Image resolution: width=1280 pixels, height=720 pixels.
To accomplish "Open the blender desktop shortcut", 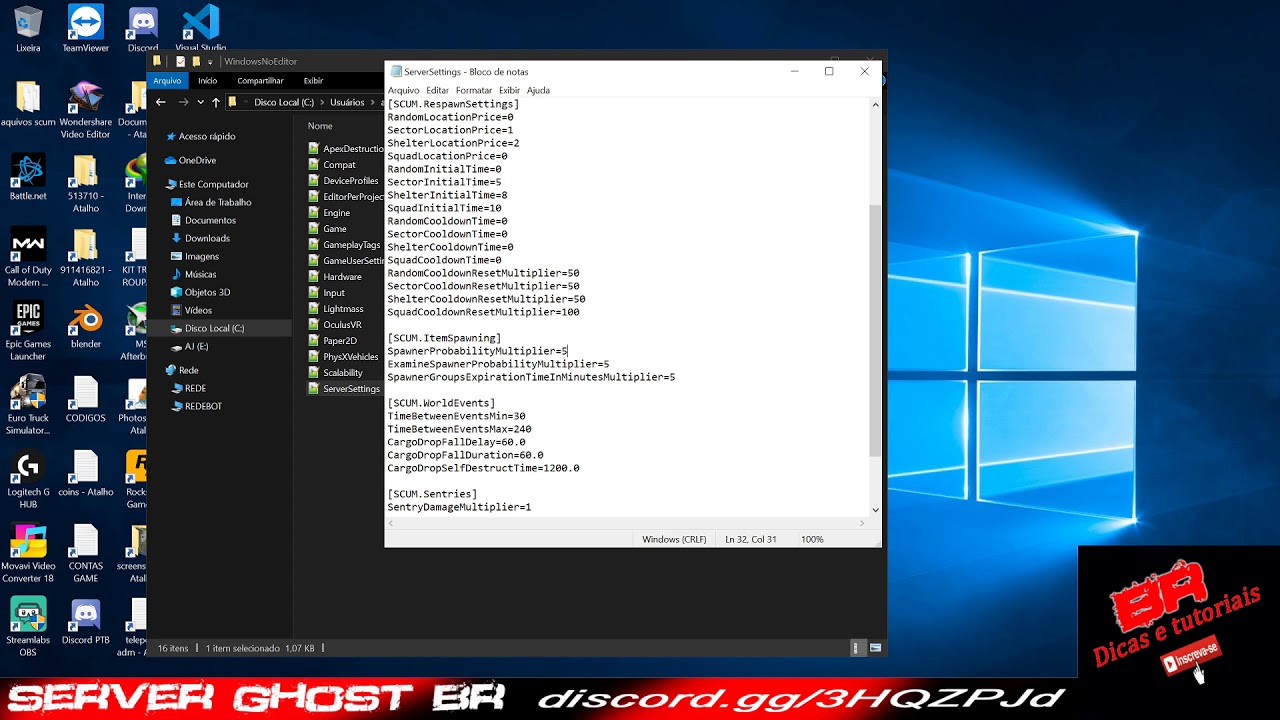I will [86, 325].
